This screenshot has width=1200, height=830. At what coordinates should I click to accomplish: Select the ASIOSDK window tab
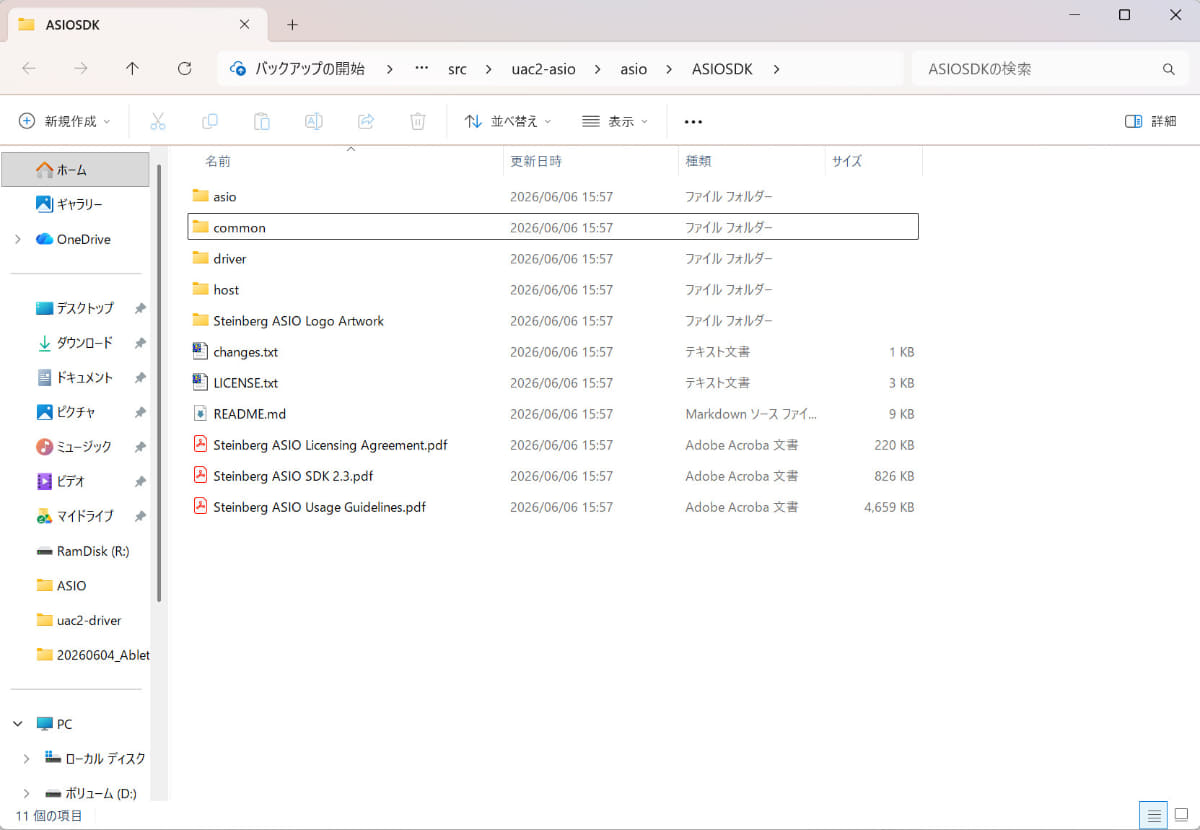pos(135,24)
